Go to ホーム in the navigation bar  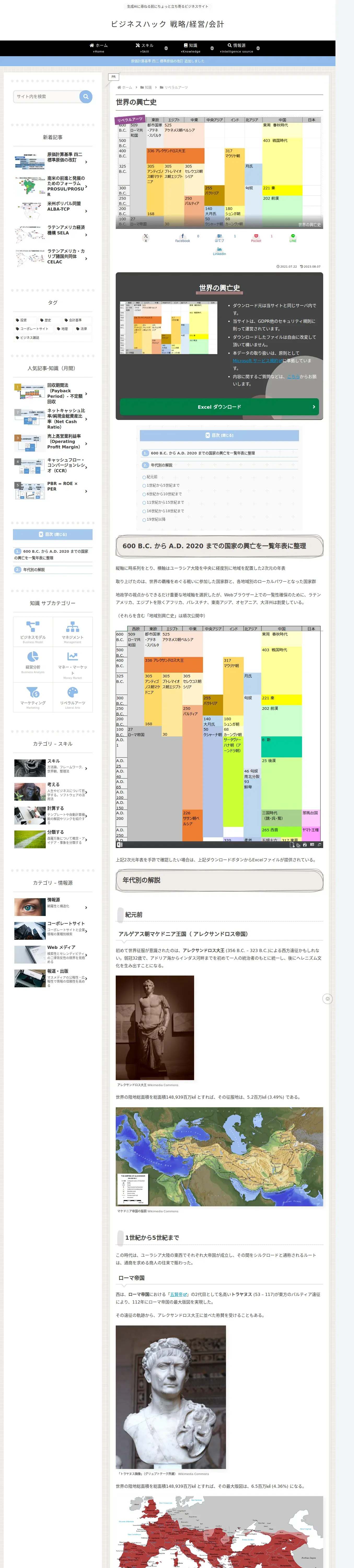click(98, 48)
